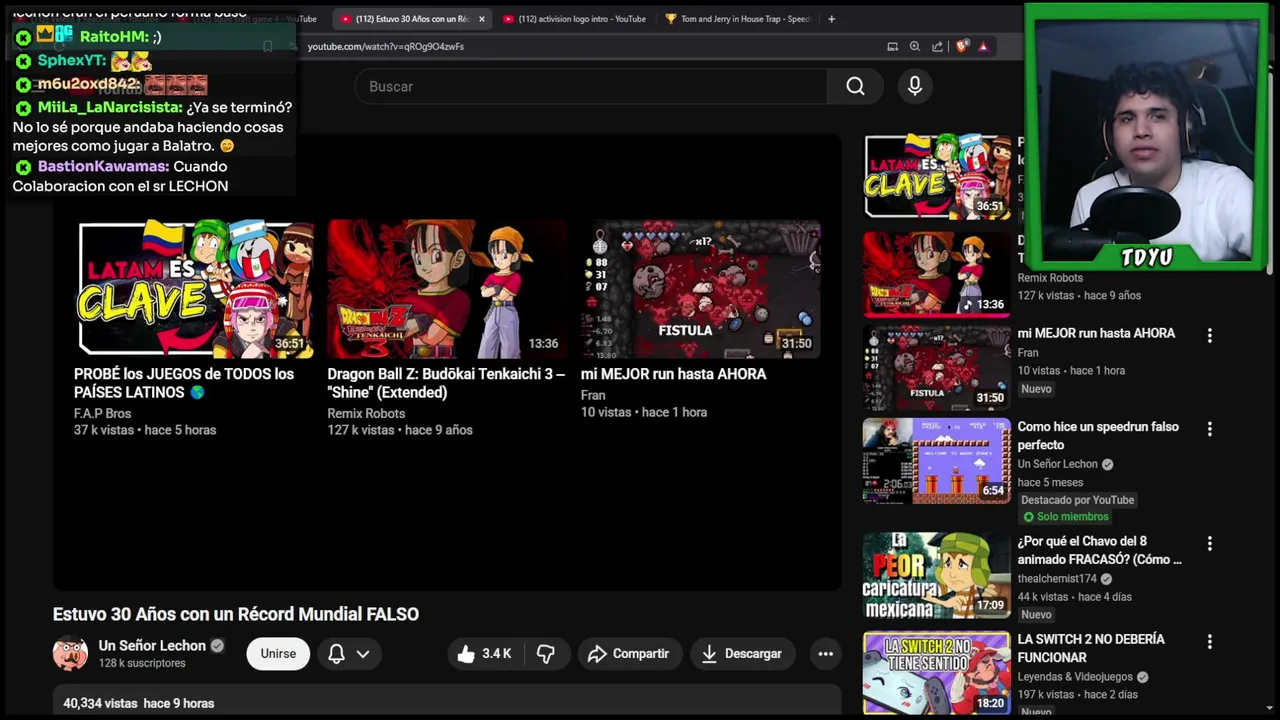Click the Compartir button
Screen dimensions: 1280x720
point(628,654)
